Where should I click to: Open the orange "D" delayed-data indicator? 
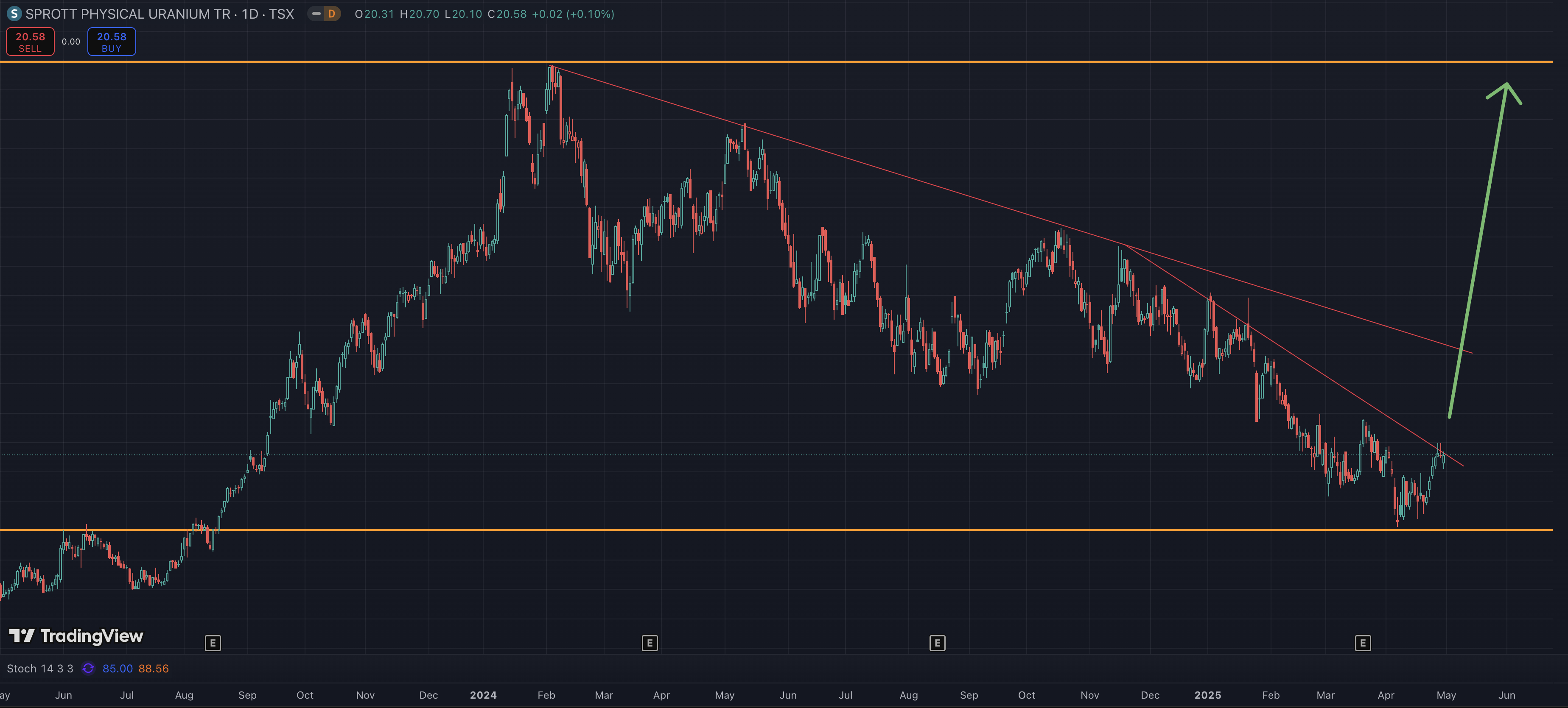332,14
